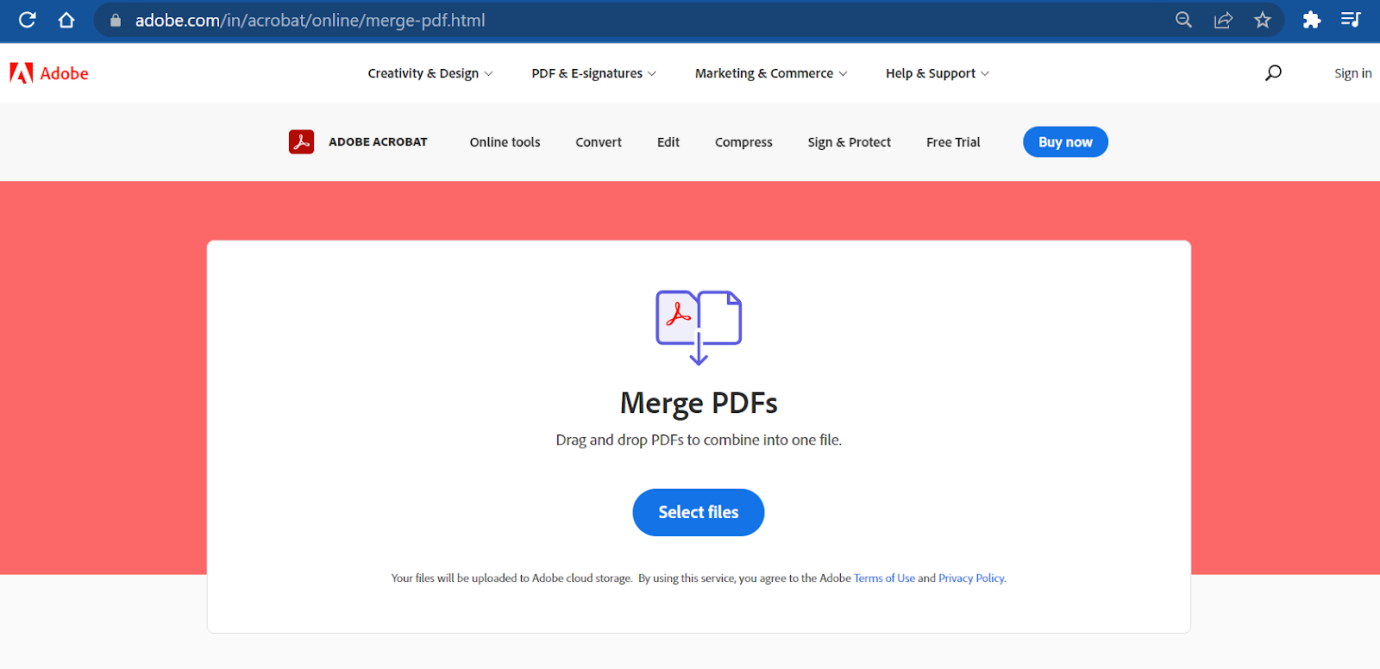Bookmark this page with the star icon
The image size is (1380, 669).
1263,20
